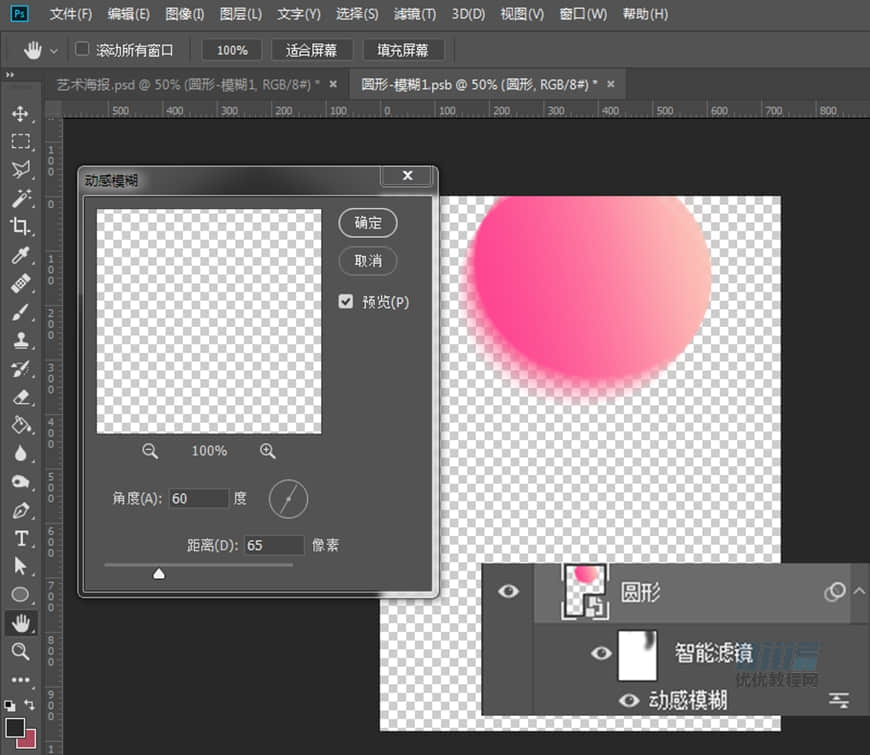Zoom in on blur preview
The height and width of the screenshot is (755, 870).
click(267, 451)
